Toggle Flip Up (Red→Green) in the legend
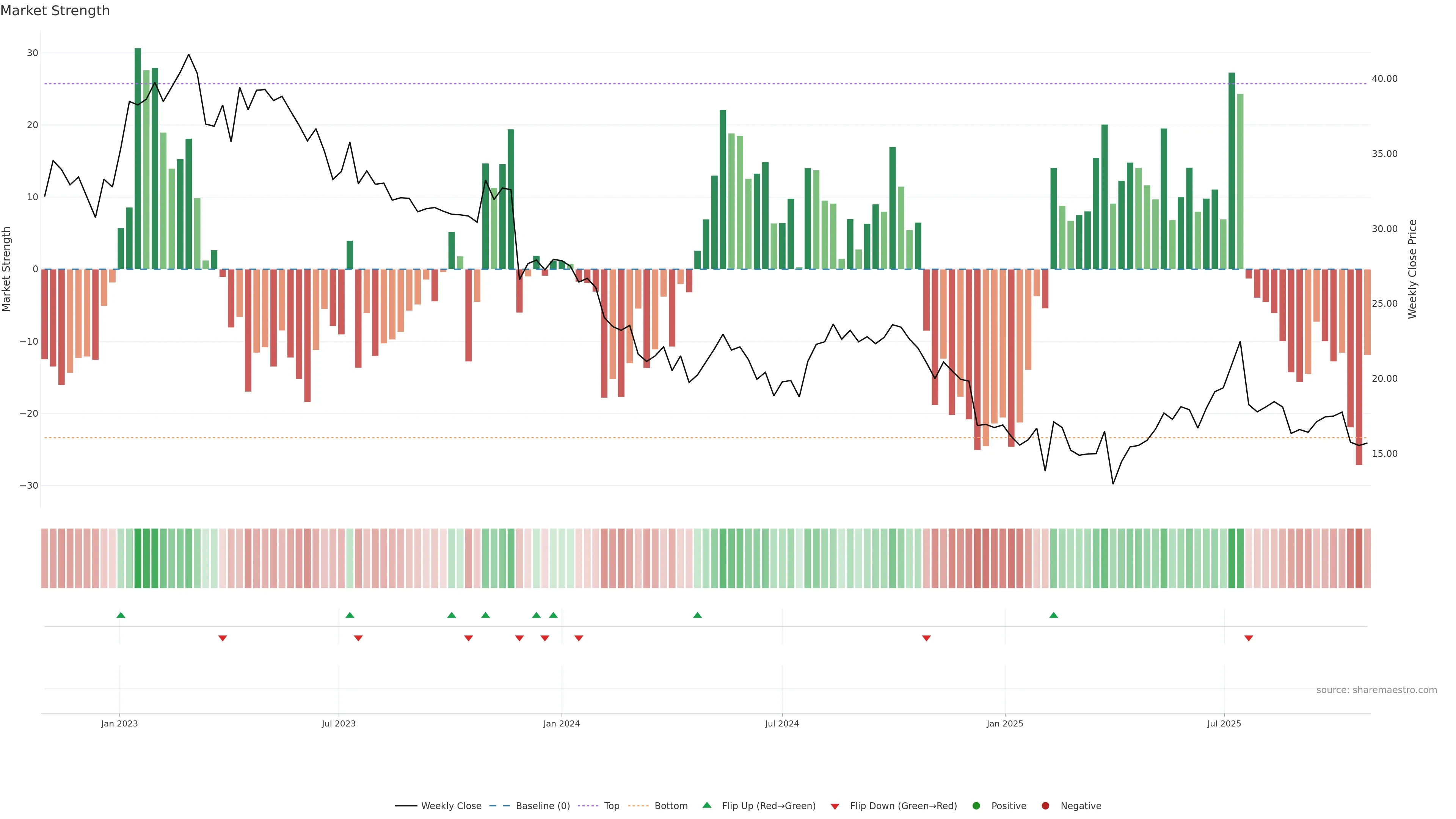This screenshot has height=819, width=1456. 768,806
